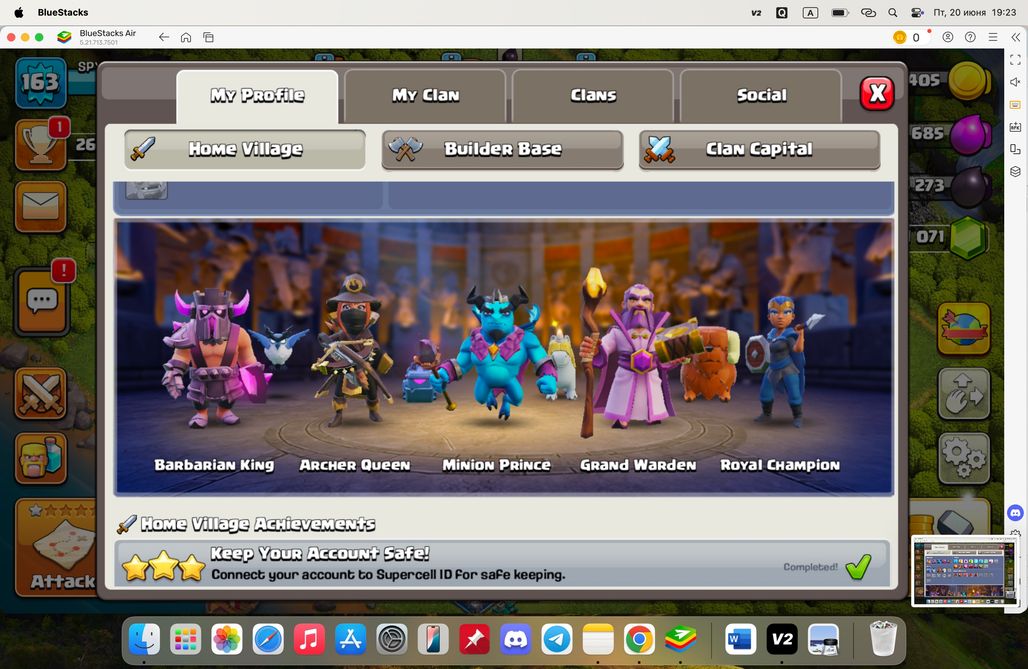The image size is (1028, 669).
Task: Open BlueStacks help icon
Action: (x=970, y=37)
